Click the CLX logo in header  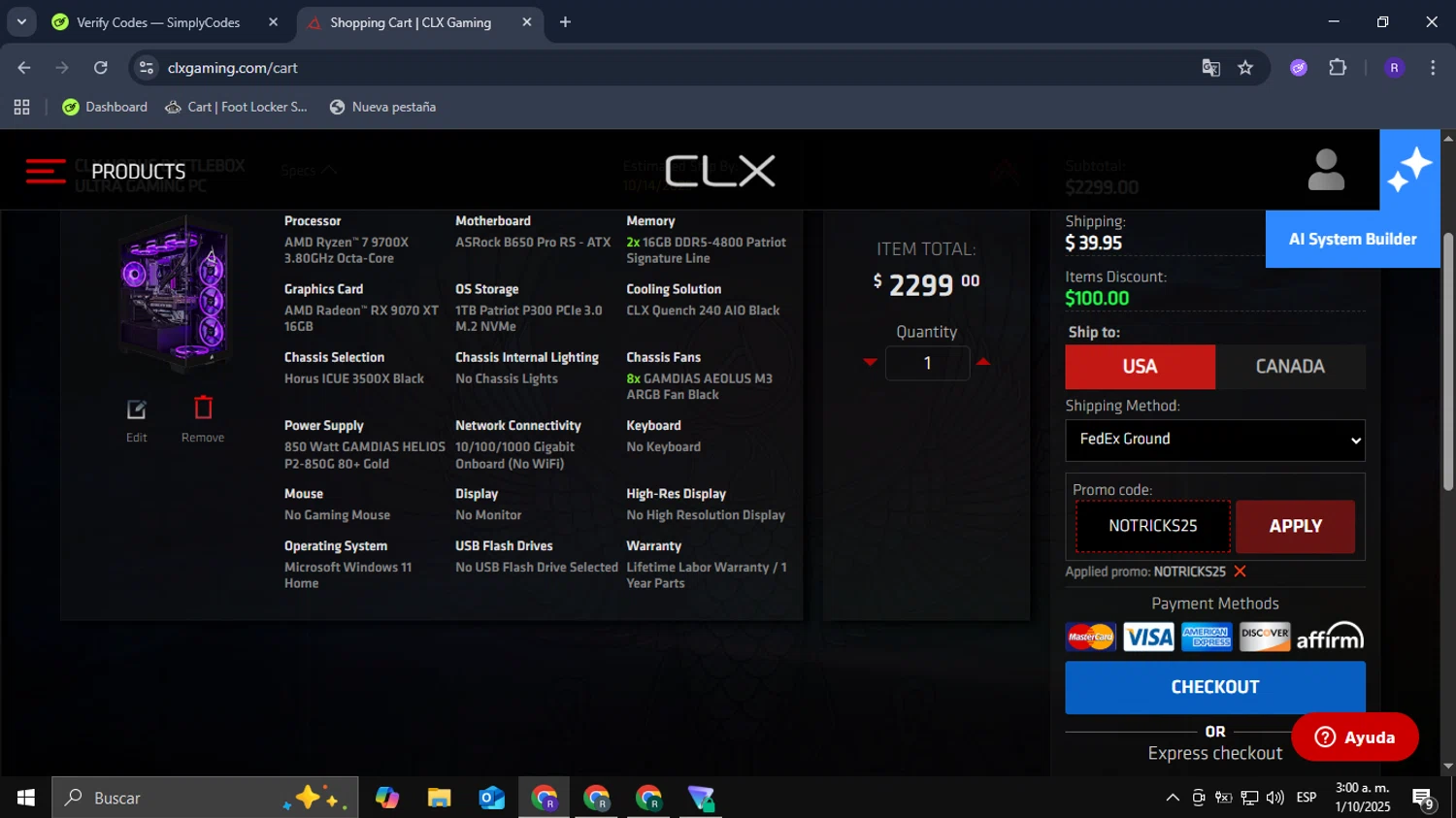[x=719, y=171]
